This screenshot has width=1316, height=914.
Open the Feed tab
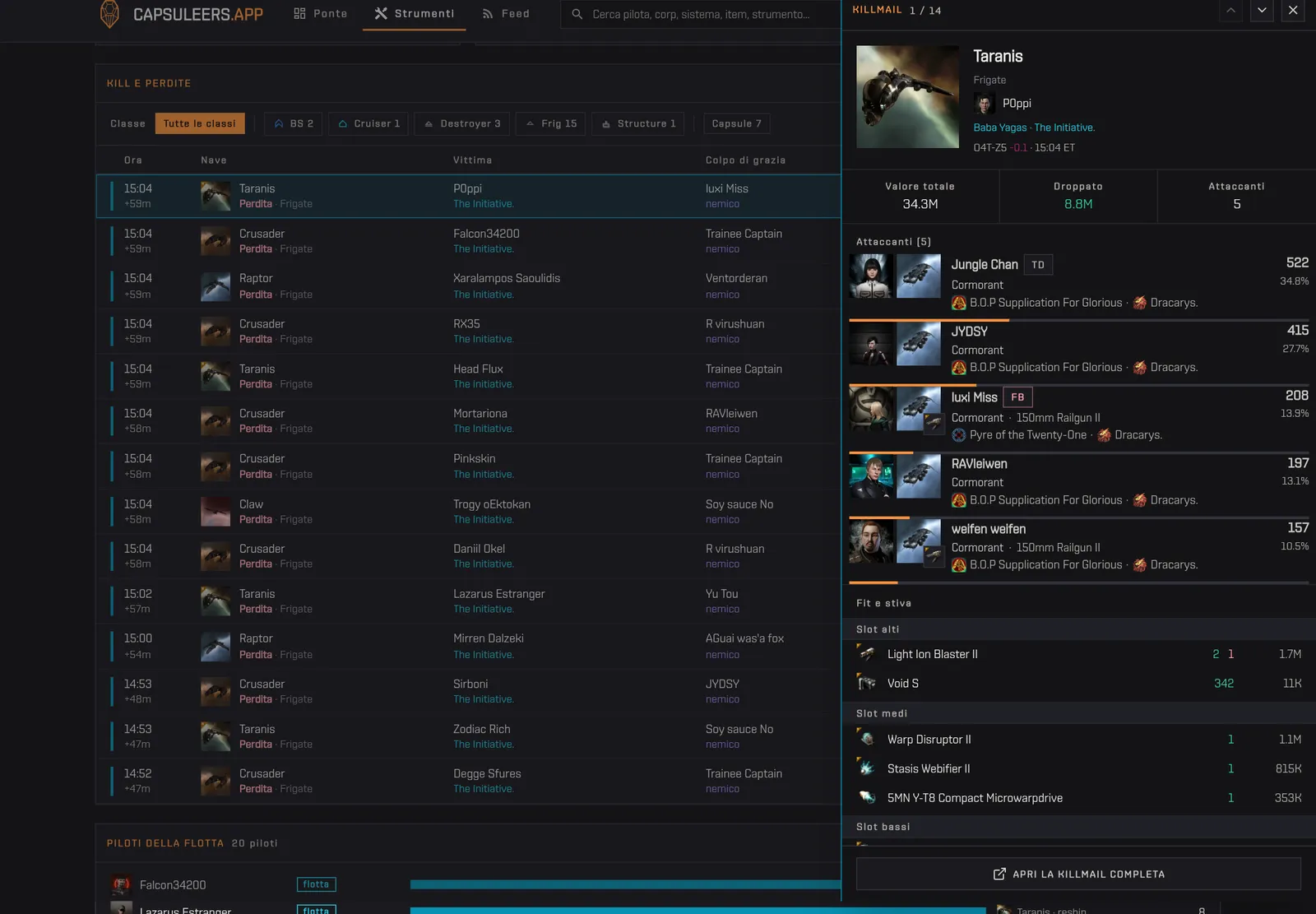click(506, 14)
